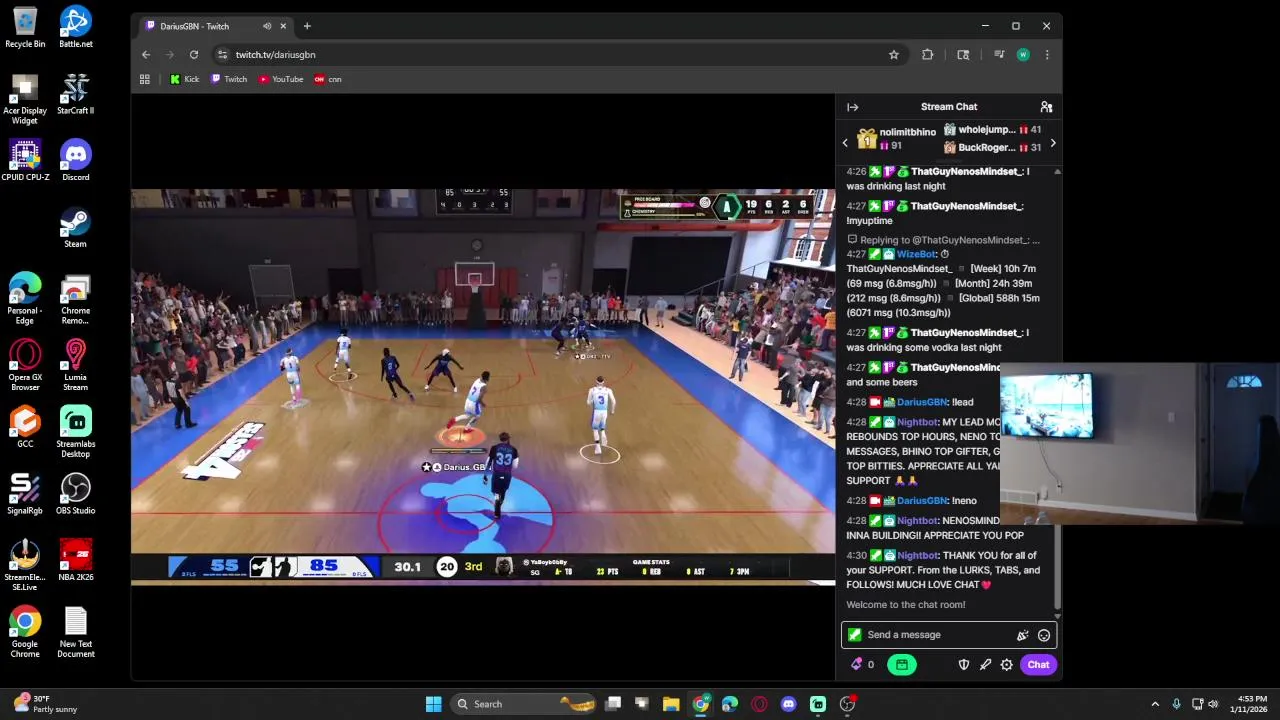The image size is (1280, 720).
Task: Open Bits and channel points balance
Action: click(x=862, y=664)
